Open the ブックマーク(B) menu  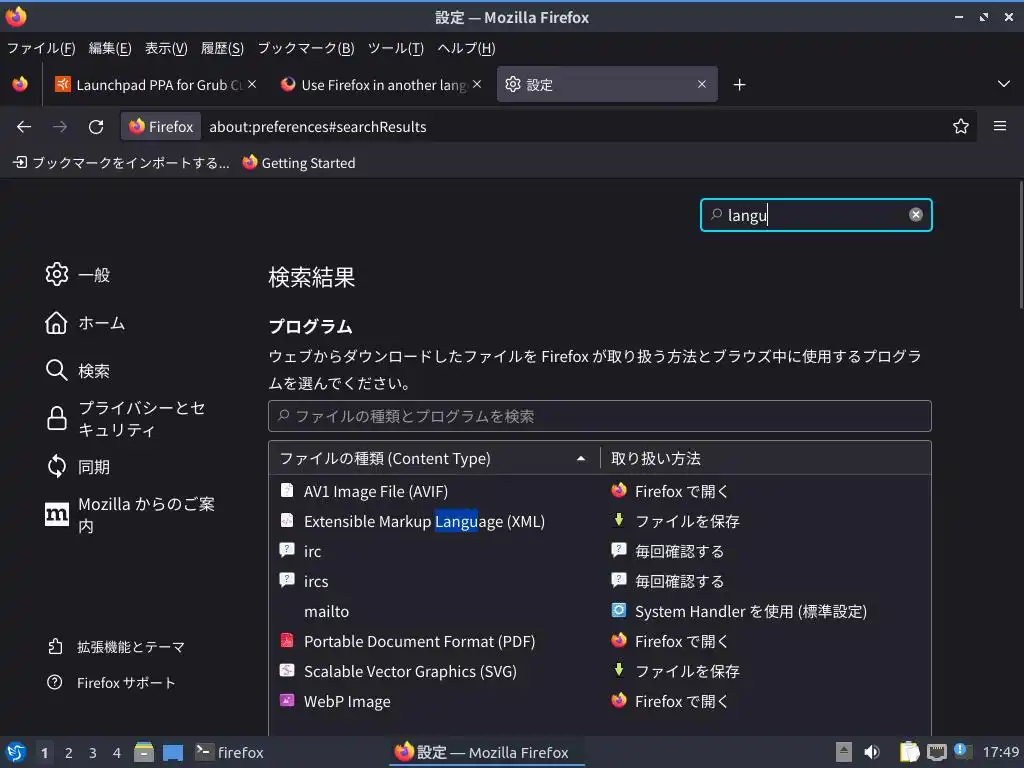click(306, 48)
